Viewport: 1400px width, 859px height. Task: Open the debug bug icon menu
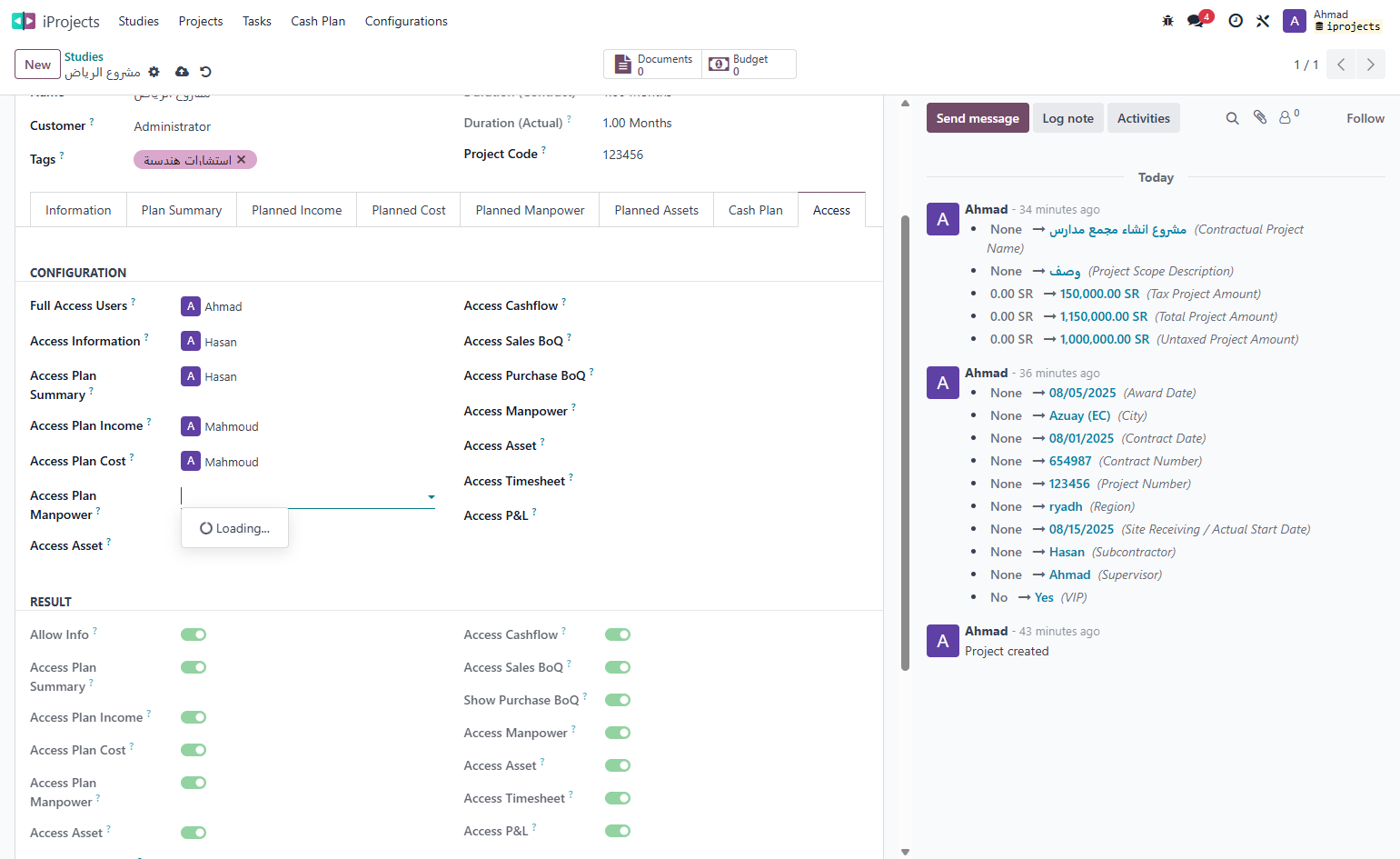point(1167,21)
